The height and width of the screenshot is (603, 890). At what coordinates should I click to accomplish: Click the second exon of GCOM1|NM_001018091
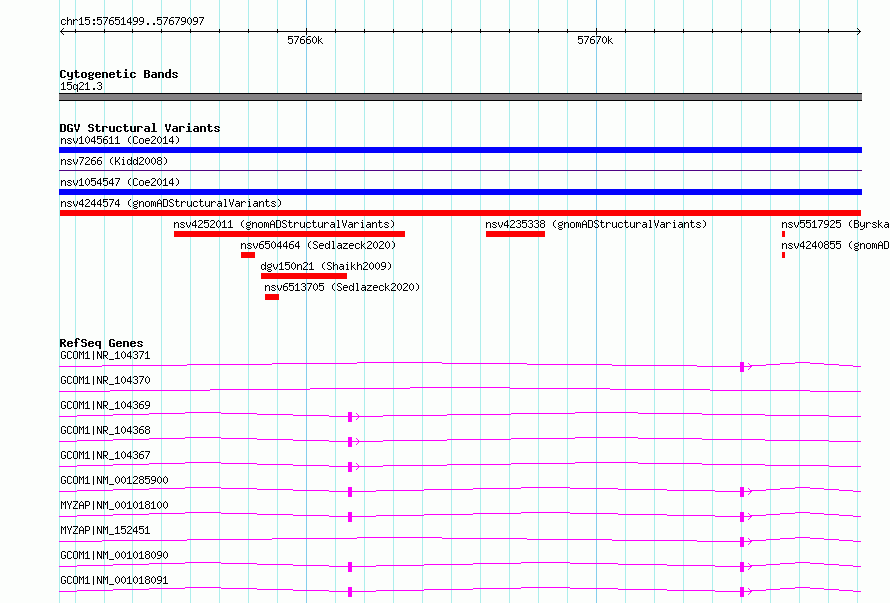[742, 592]
